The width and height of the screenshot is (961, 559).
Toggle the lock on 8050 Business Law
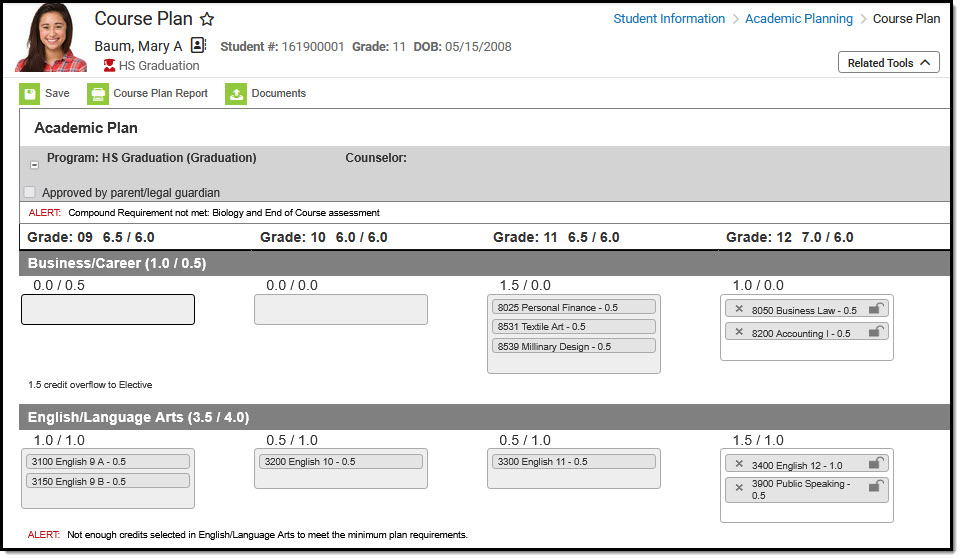pos(876,308)
